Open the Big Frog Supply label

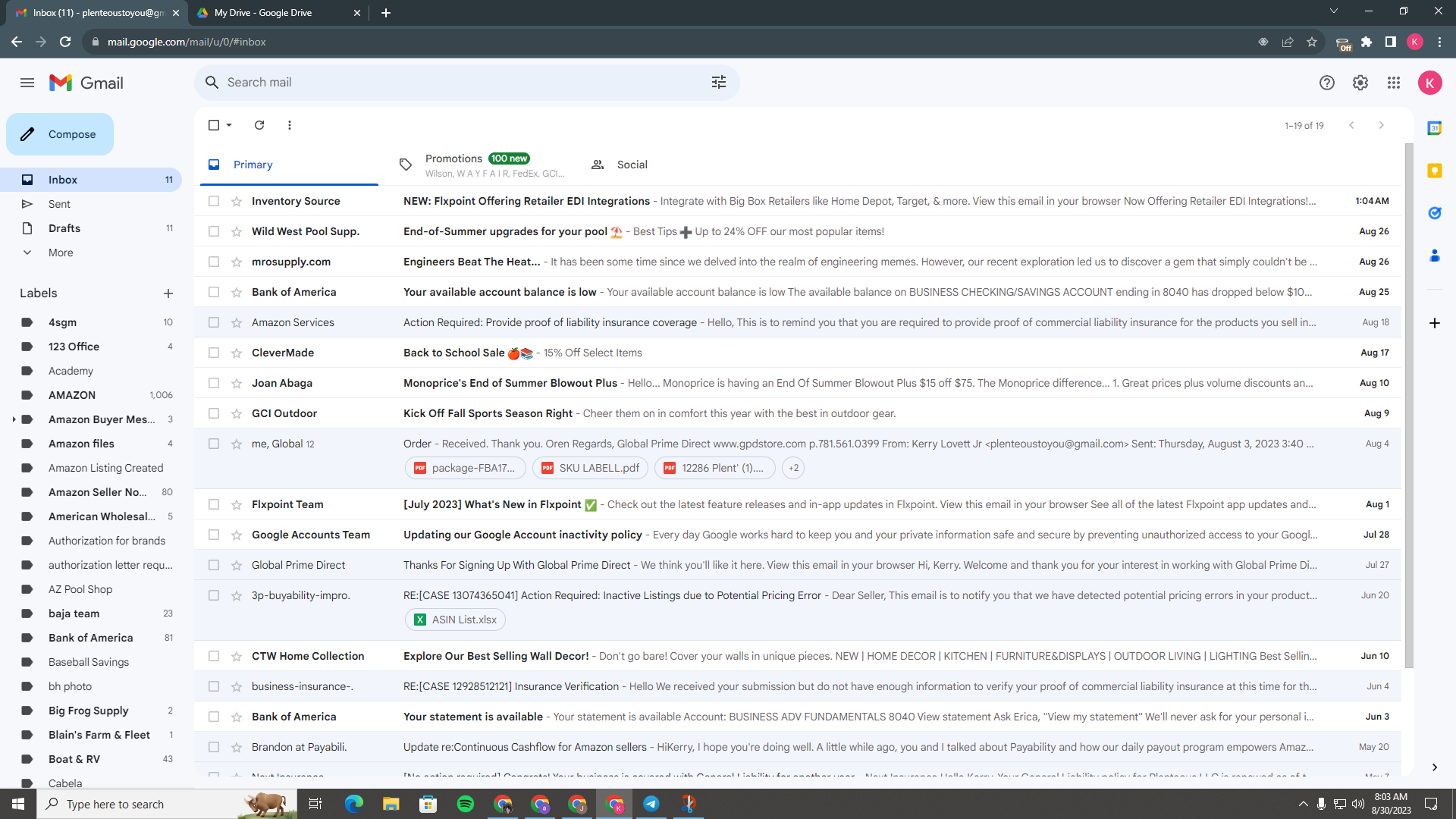pos(89,711)
